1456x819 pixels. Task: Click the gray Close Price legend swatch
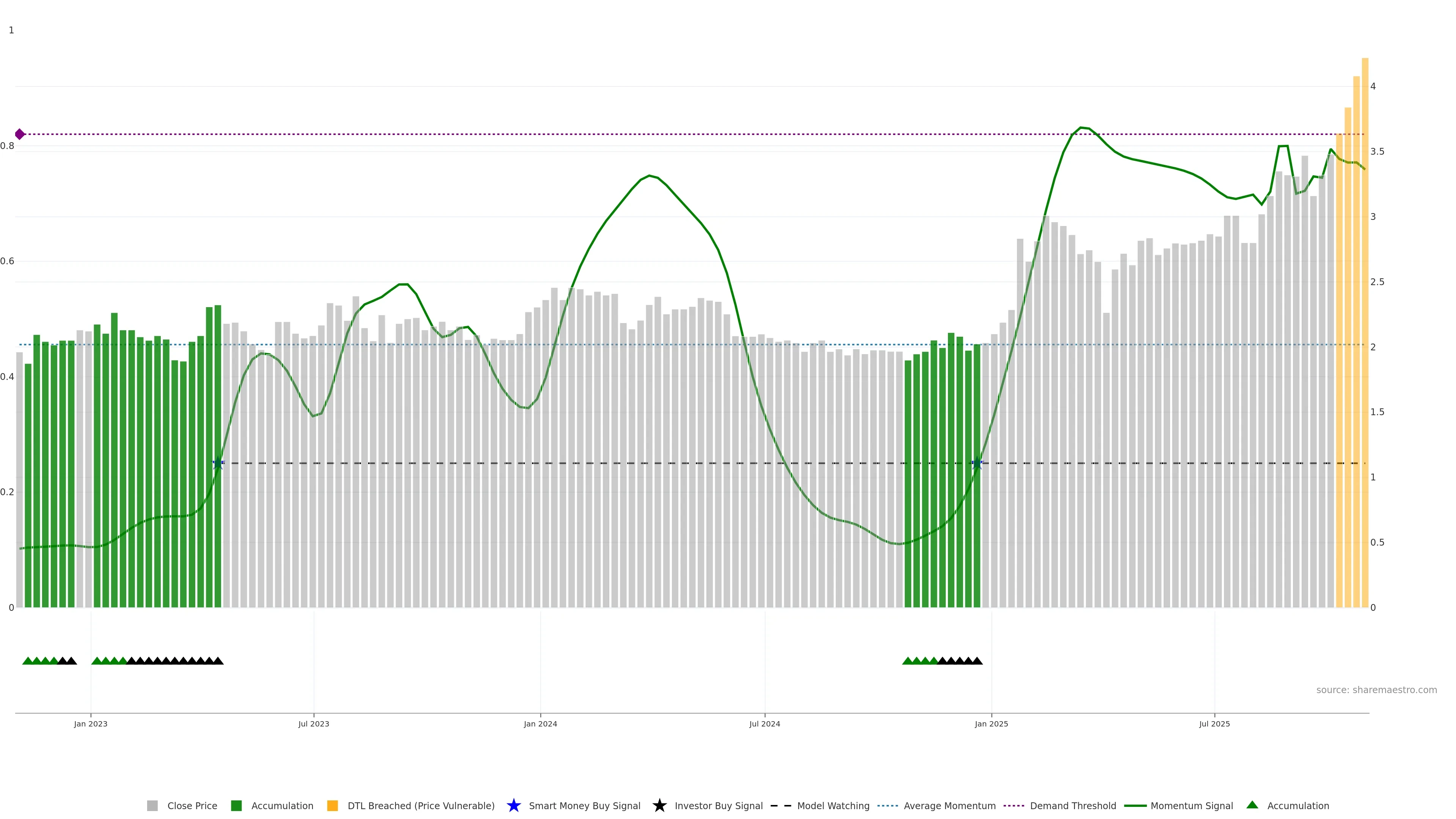(x=152, y=805)
